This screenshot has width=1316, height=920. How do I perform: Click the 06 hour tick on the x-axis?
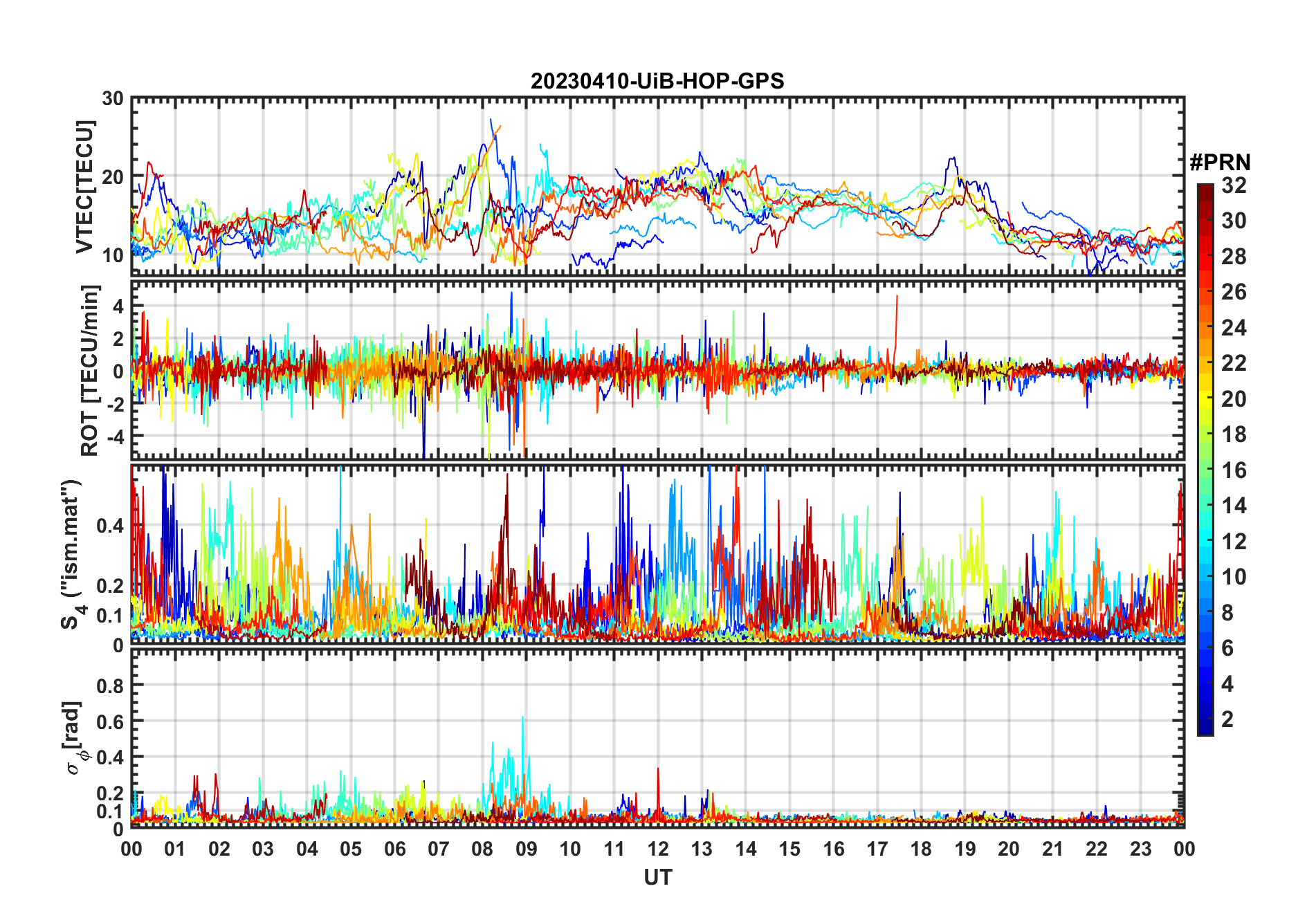pyautogui.click(x=395, y=849)
